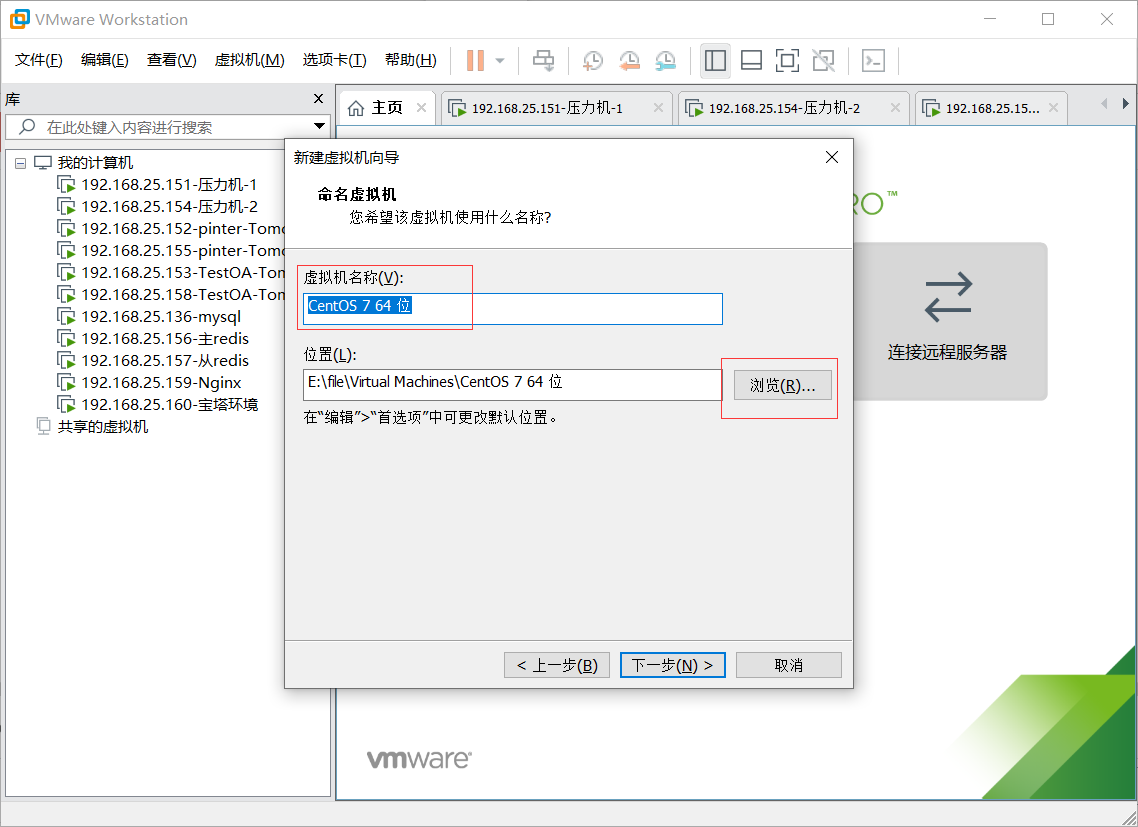Viewport: 1138px width, 827px height.
Task: Open the library search dropdown arrow
Action: pyautogui.click(x=319, y=126)
